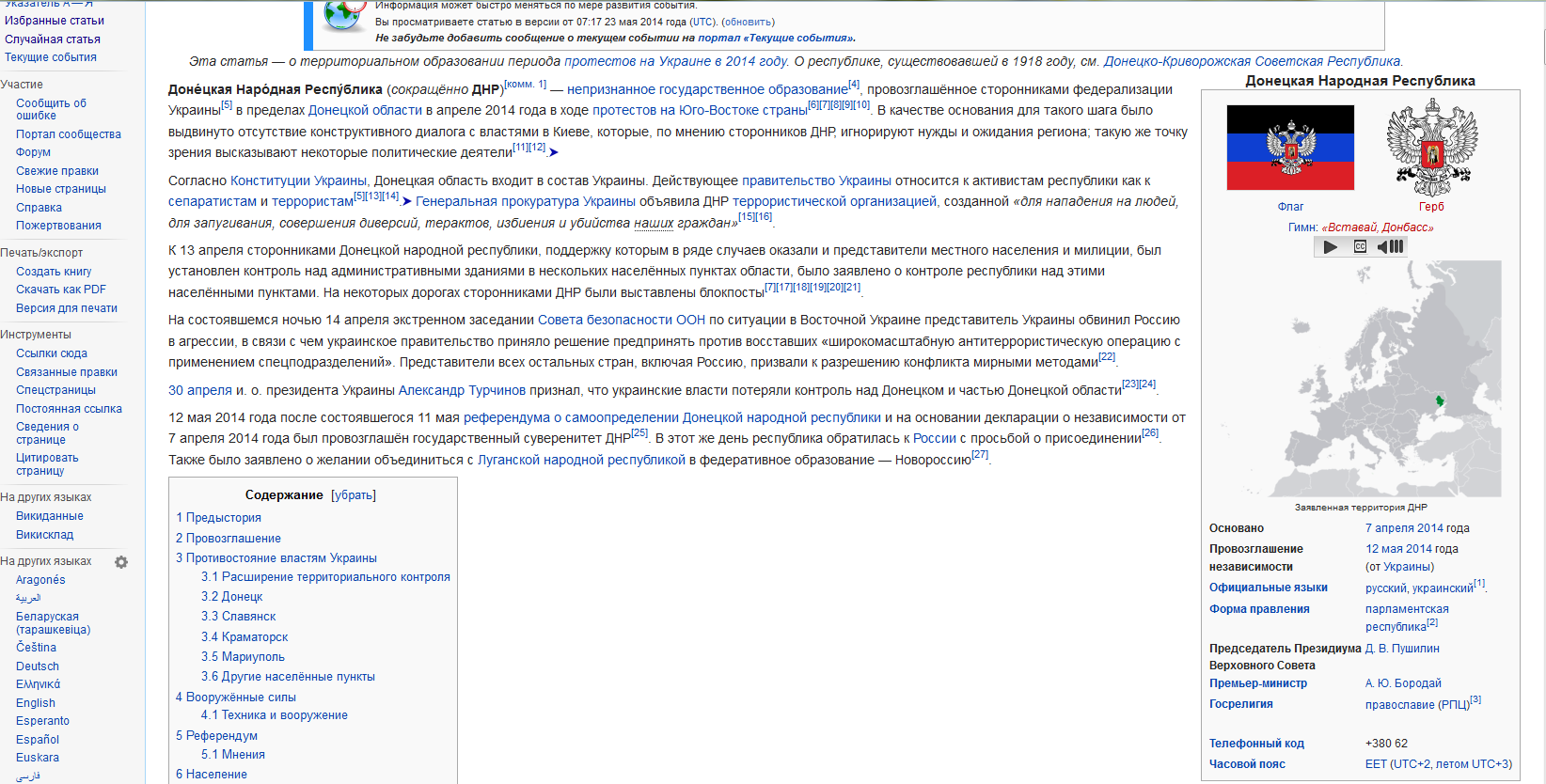Open Конституции Украины link
This screenshot has width=1546, height=784.
[298, 180]
